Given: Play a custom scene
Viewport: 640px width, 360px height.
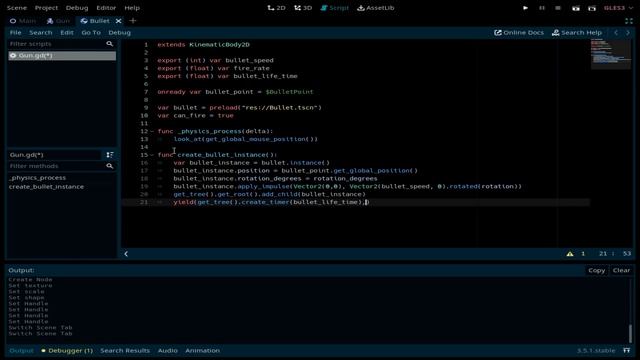Looking at the screenshot, I should tap(592, 8).
